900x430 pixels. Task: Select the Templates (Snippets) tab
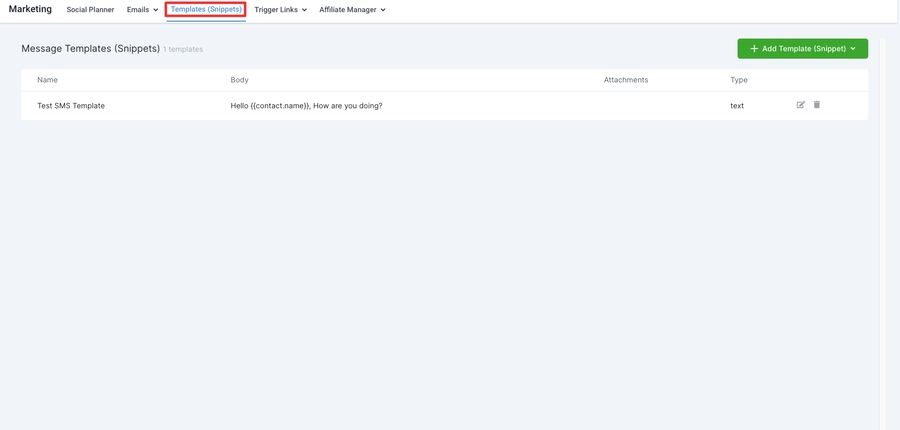click(206, 10)
